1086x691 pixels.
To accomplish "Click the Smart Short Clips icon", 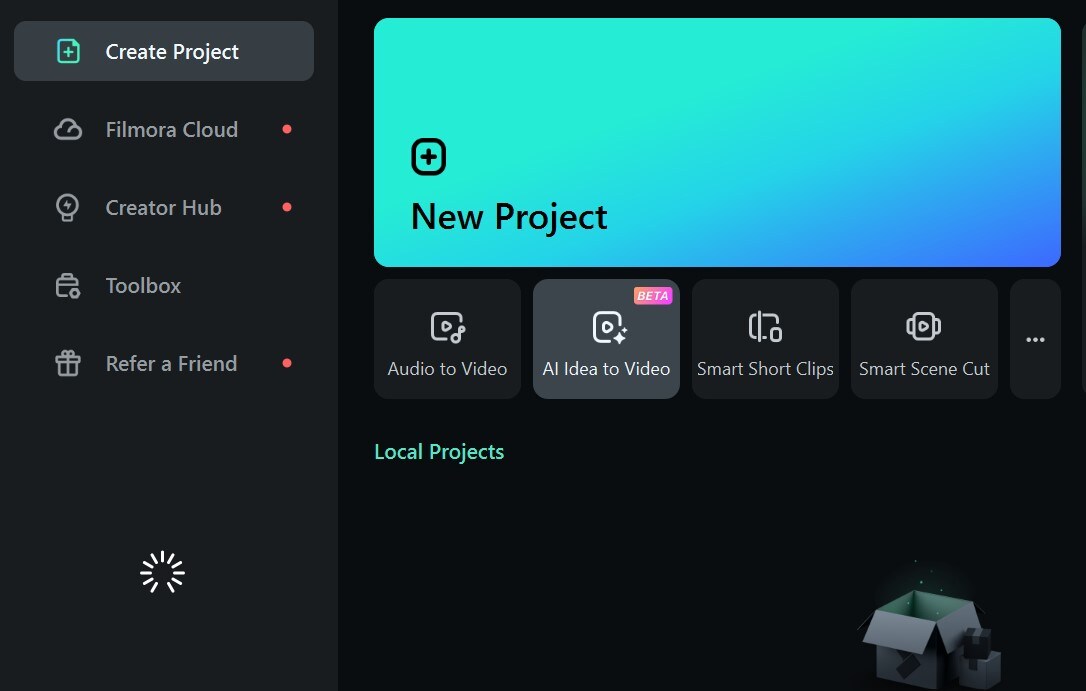I will 765,327.
